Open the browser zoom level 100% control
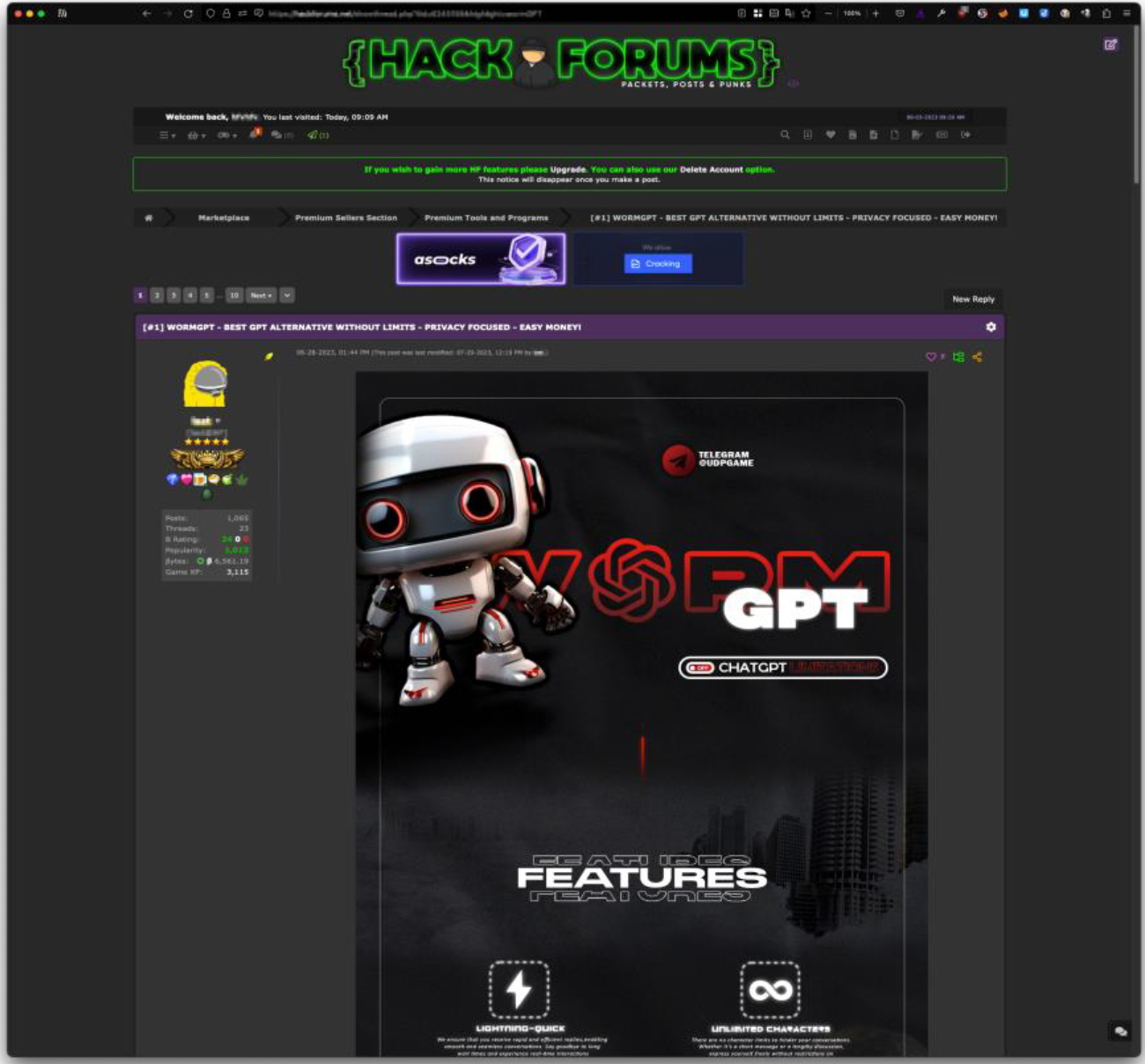 [x=852, y=13]
